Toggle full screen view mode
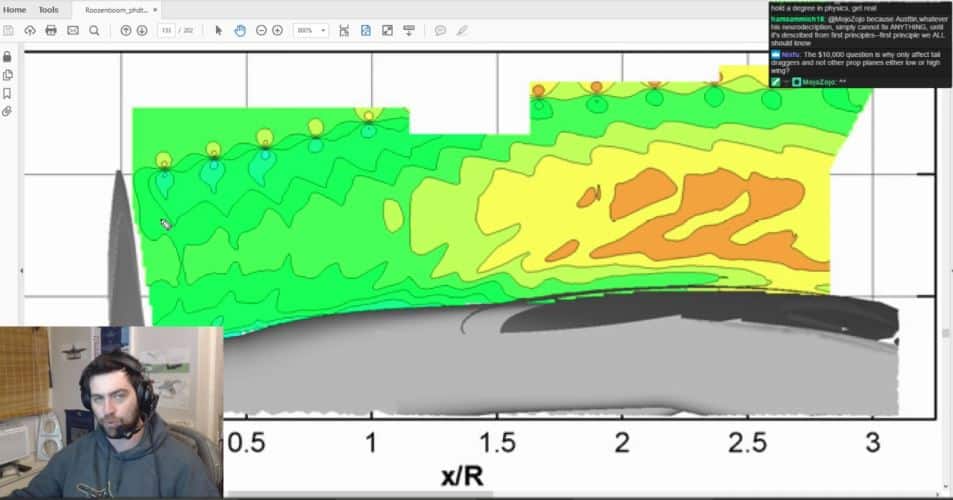Image resolution: width=953 pixels, height=500 pixels. click(387, 30)
